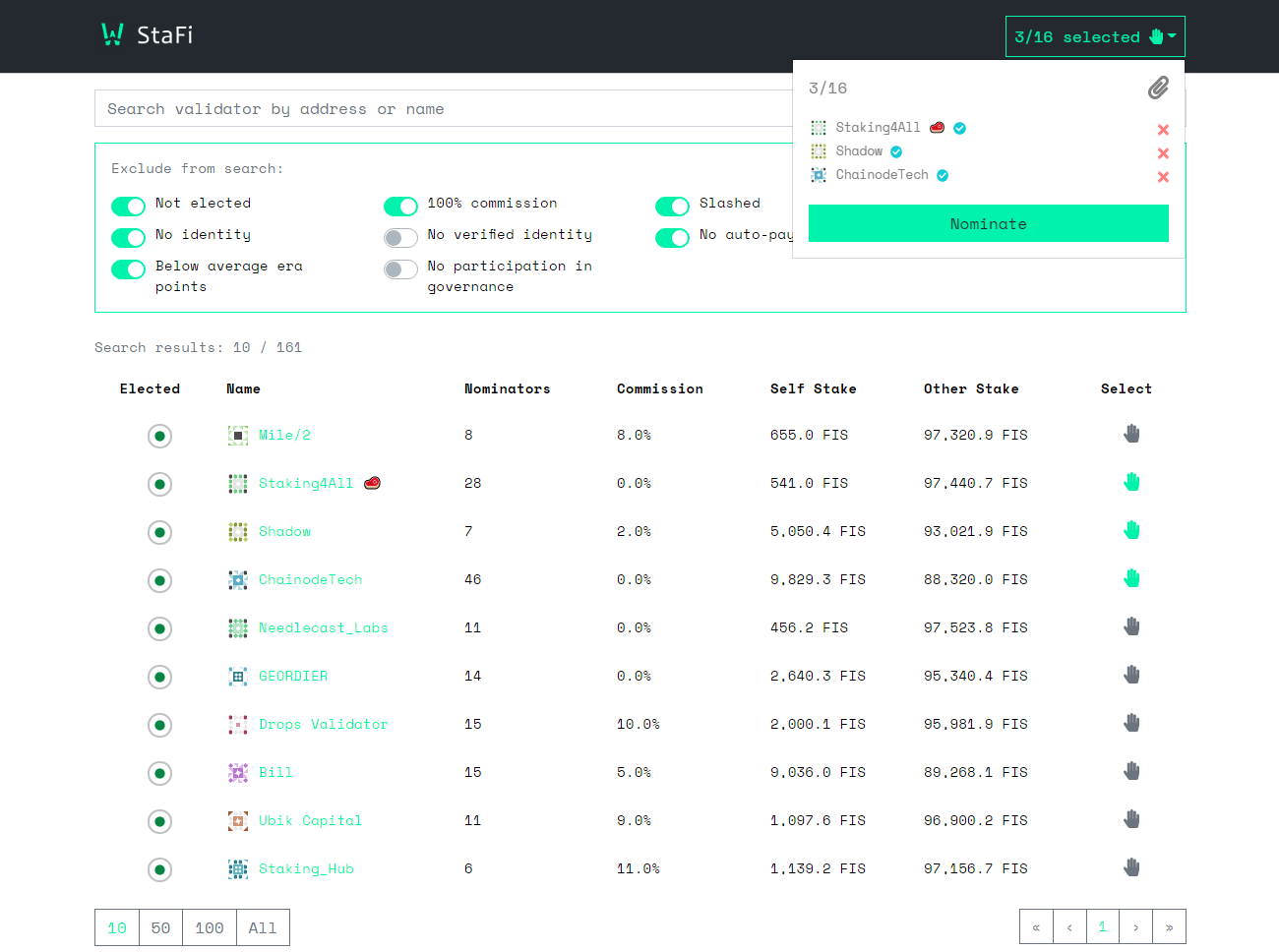Go to next page of results
Screen dimensions: 1279x952
pyautogui.click(x=1135, y=926)
